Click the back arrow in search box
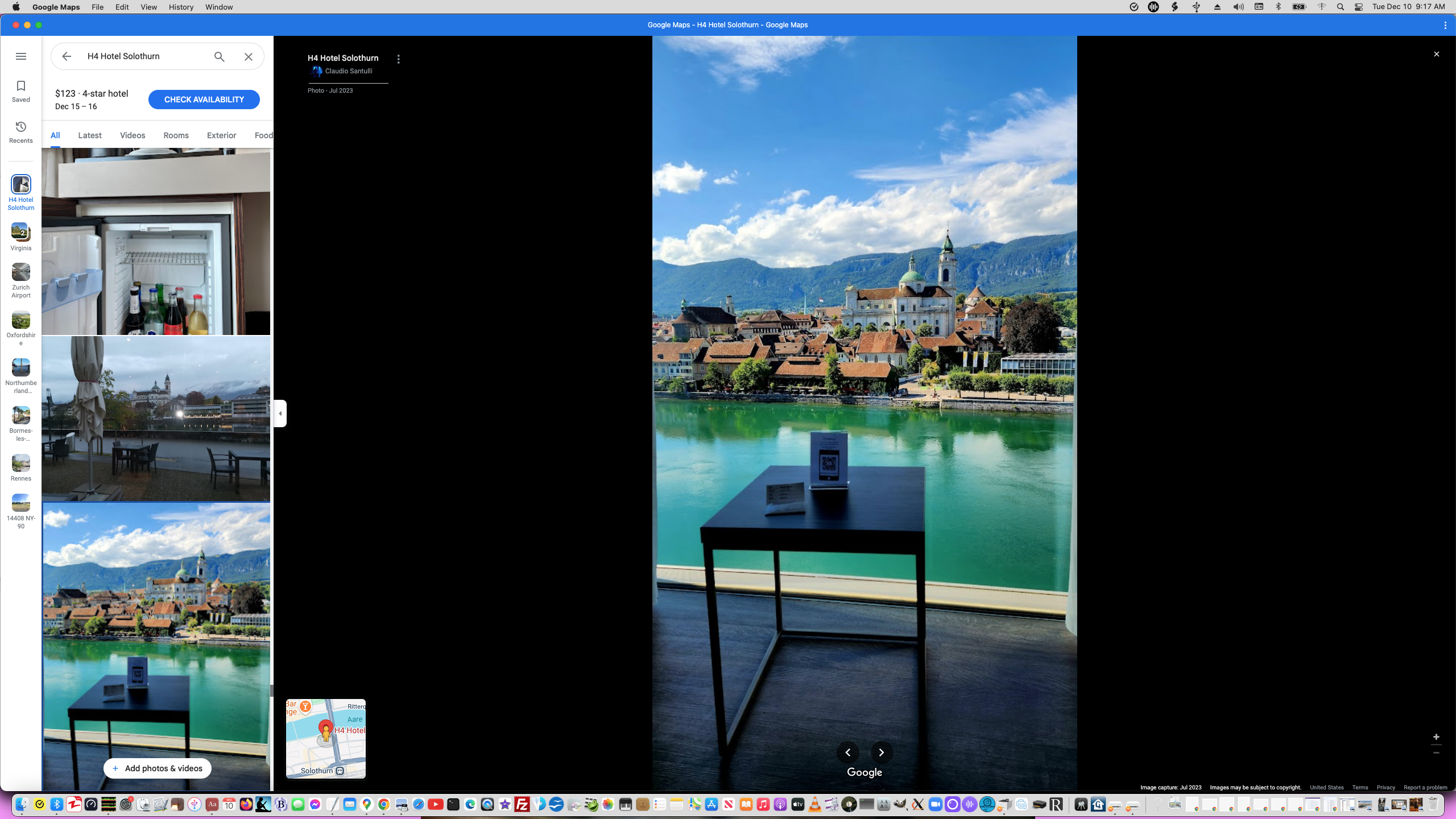This screenshot has height=819, width=1456. coord(67,56)
